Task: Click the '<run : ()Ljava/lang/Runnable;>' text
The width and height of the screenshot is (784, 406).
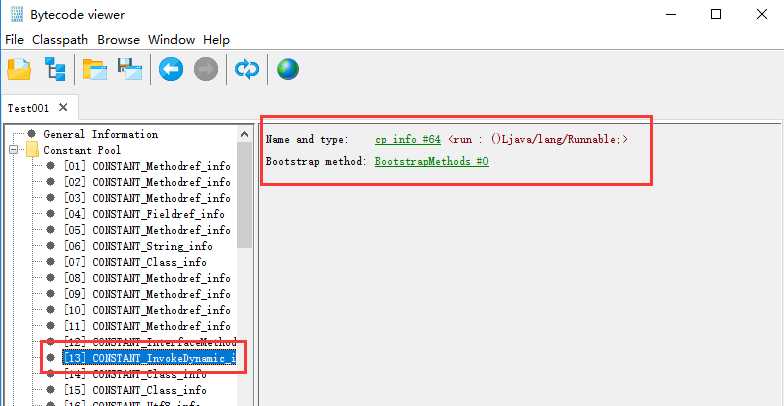Action: (538, 140)
